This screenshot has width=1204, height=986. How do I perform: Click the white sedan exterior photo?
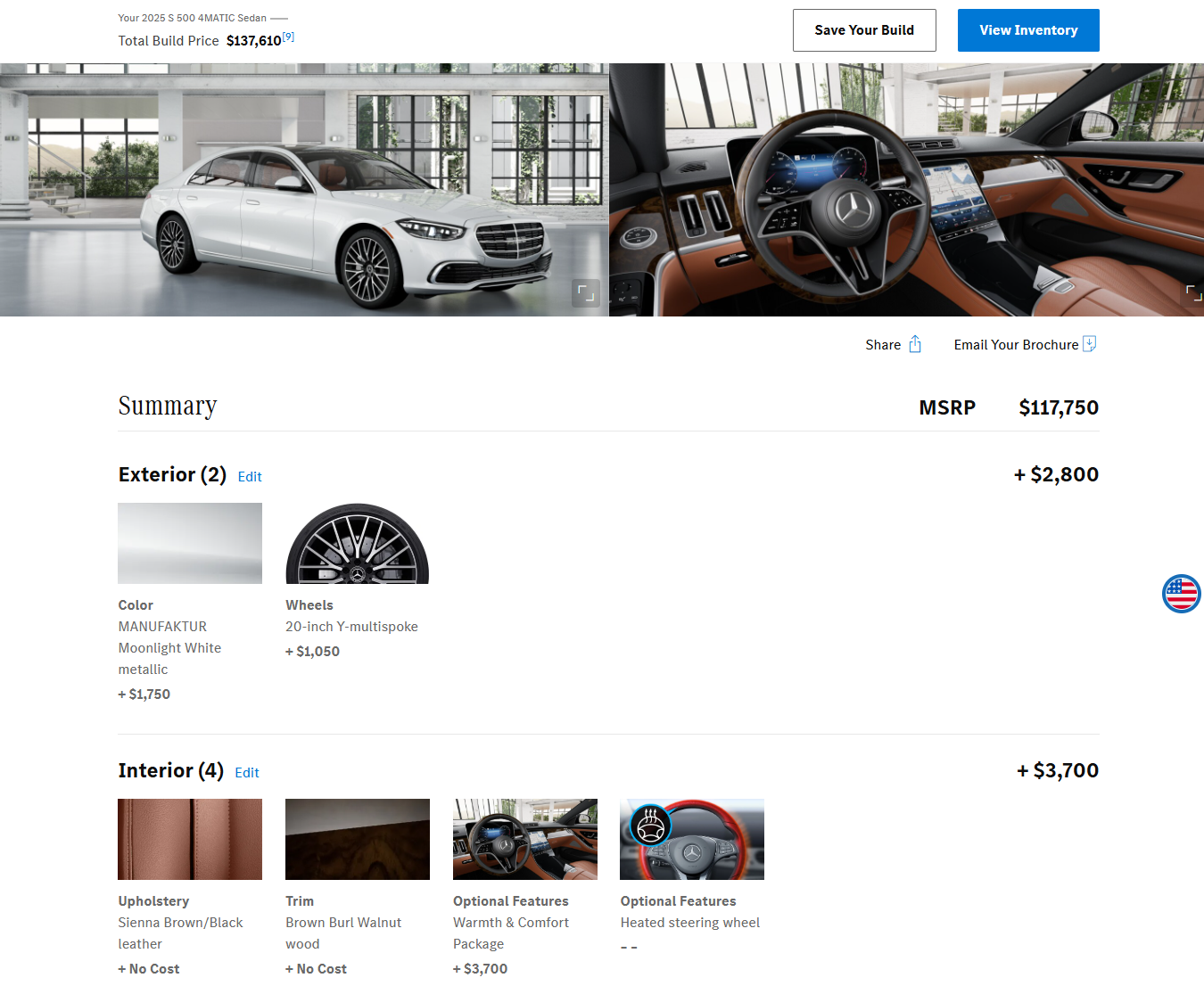pyautogui.click(x=303, y=189)
